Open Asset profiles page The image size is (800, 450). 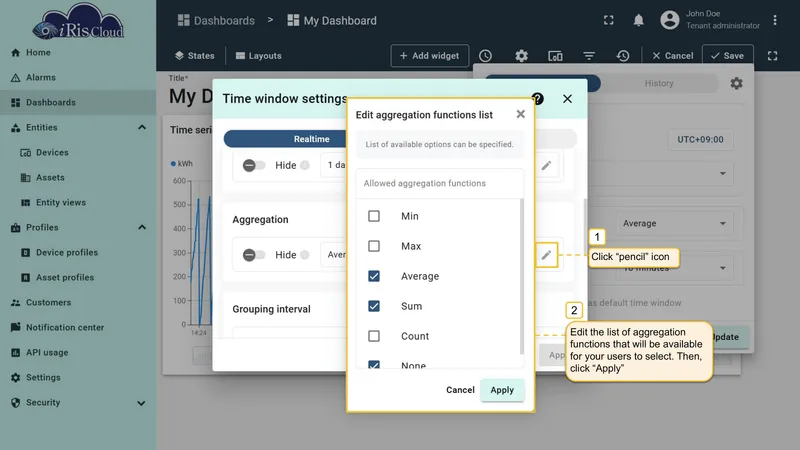coord(78,278)
